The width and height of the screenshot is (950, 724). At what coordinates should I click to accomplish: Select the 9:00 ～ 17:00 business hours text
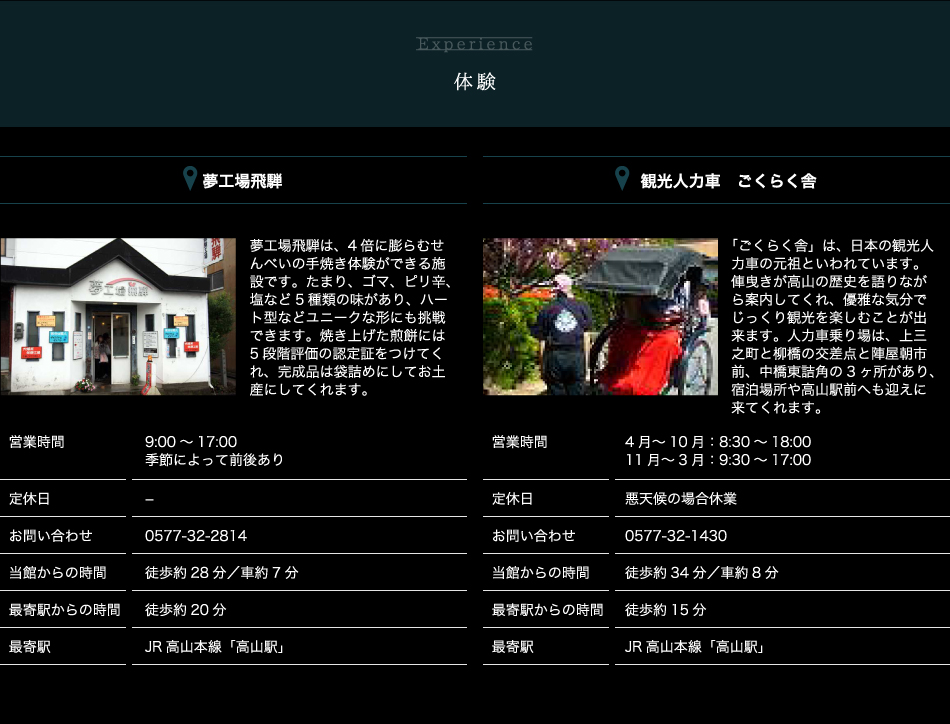(191, 442)
